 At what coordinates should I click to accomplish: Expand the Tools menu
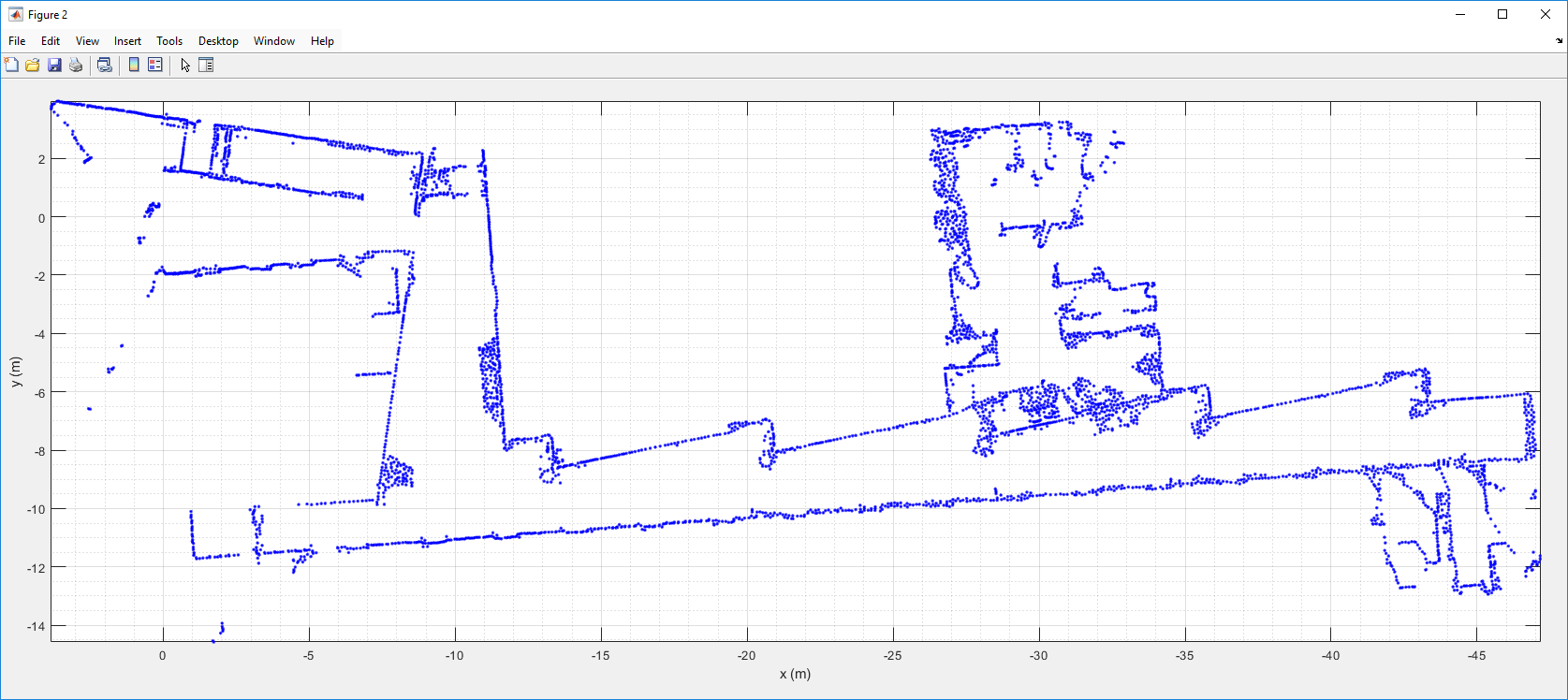(x=169, y=41)
